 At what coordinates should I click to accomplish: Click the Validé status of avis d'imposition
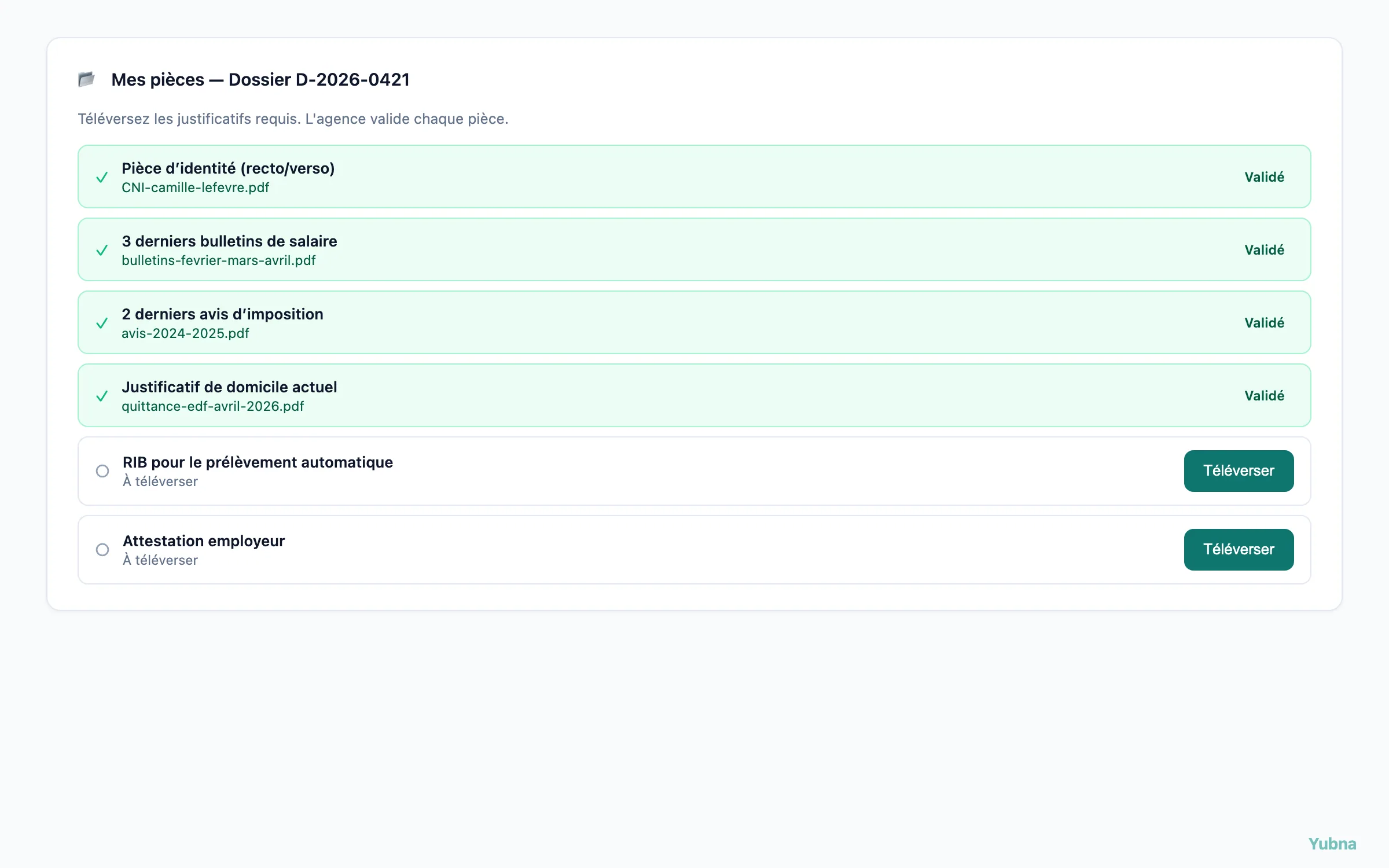coord(1265,323)
